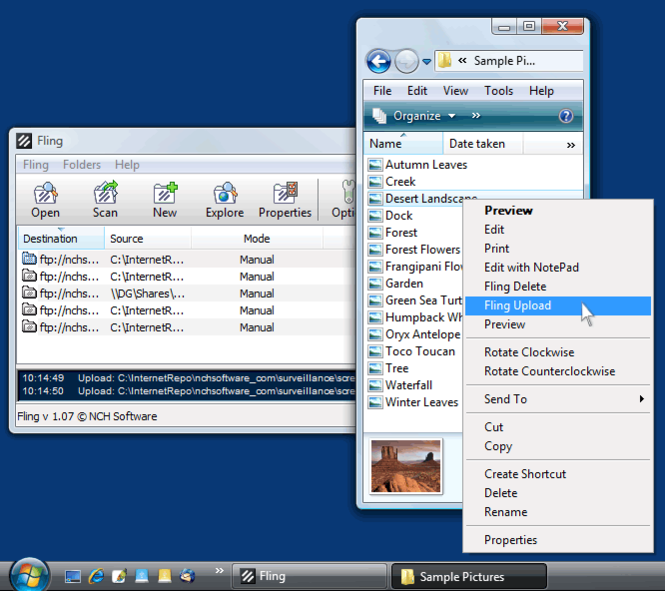
Task: Select the Creek file
Action: [392, 181]
